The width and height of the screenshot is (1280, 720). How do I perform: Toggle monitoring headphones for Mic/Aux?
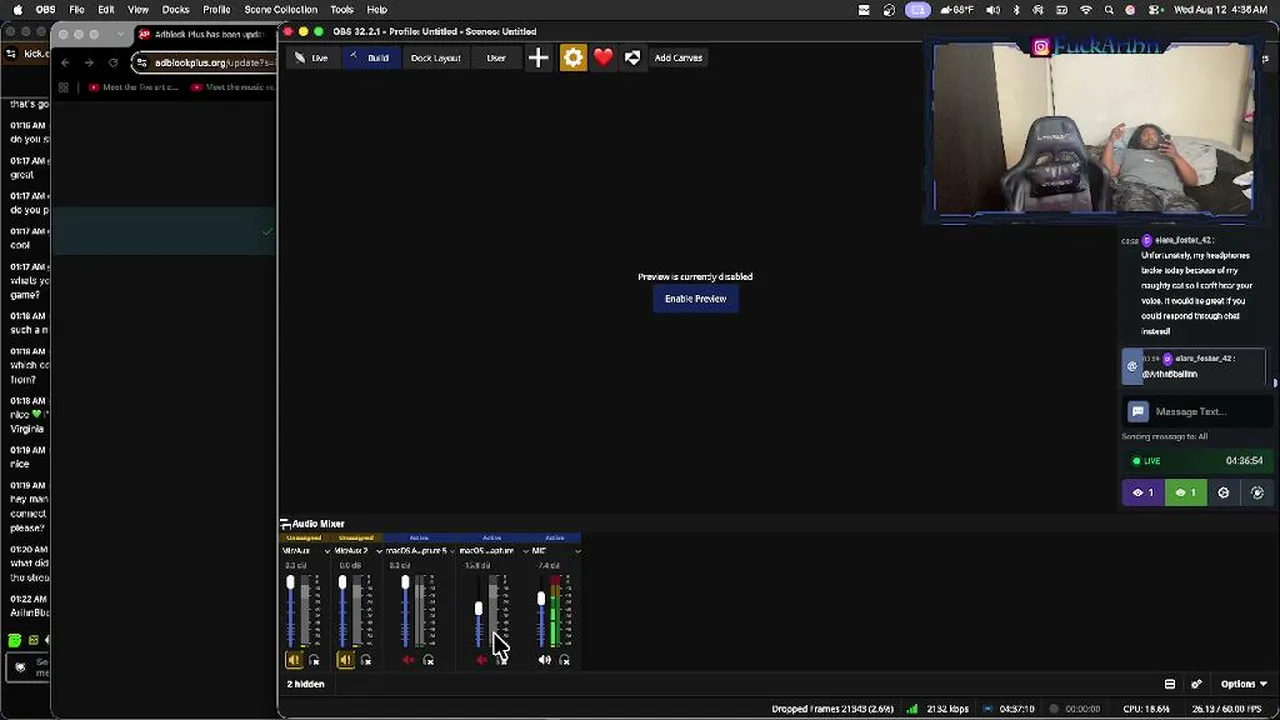click(x=314, y=660)
